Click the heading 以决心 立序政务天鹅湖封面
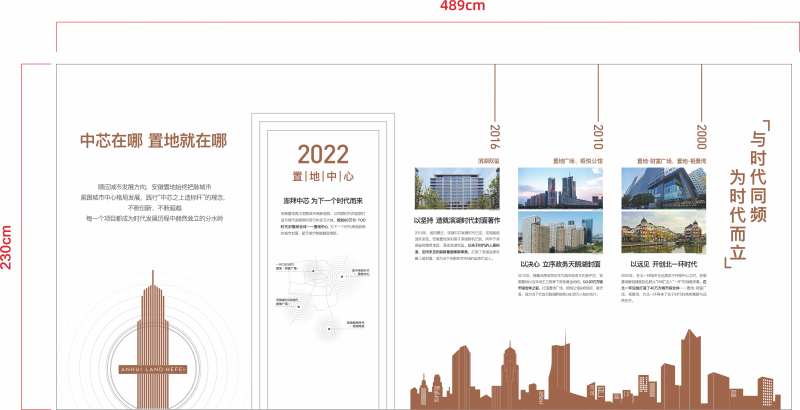This screenshot has width=800, height=410. click(560, 264)
